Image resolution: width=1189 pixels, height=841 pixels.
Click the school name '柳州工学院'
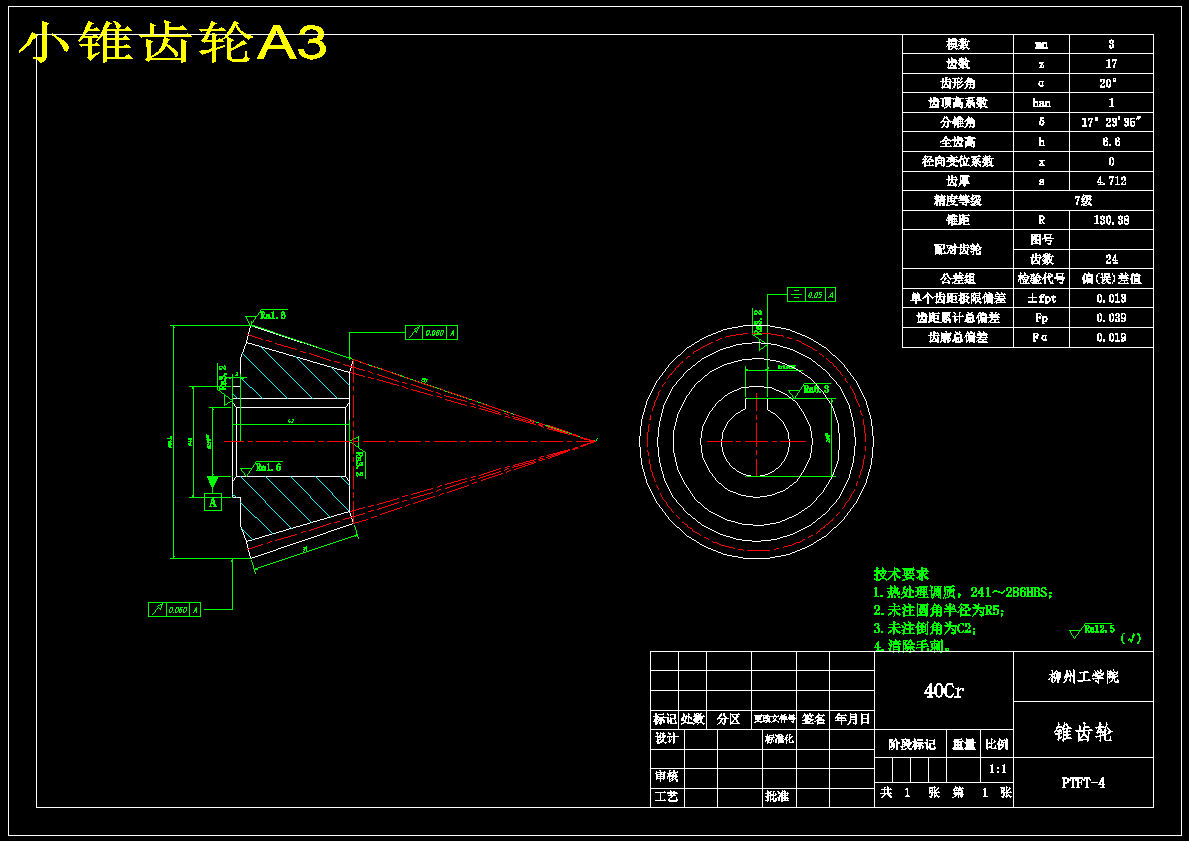point(1084,677)
